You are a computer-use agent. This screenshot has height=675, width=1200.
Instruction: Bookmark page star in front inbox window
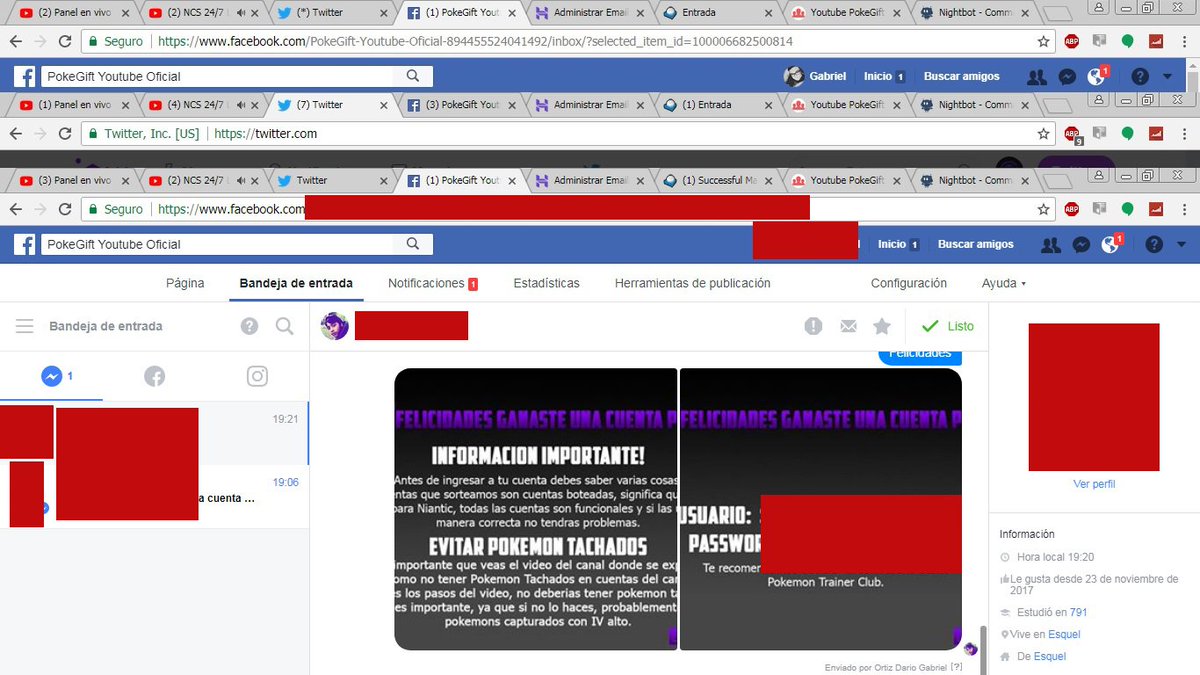1043,209
